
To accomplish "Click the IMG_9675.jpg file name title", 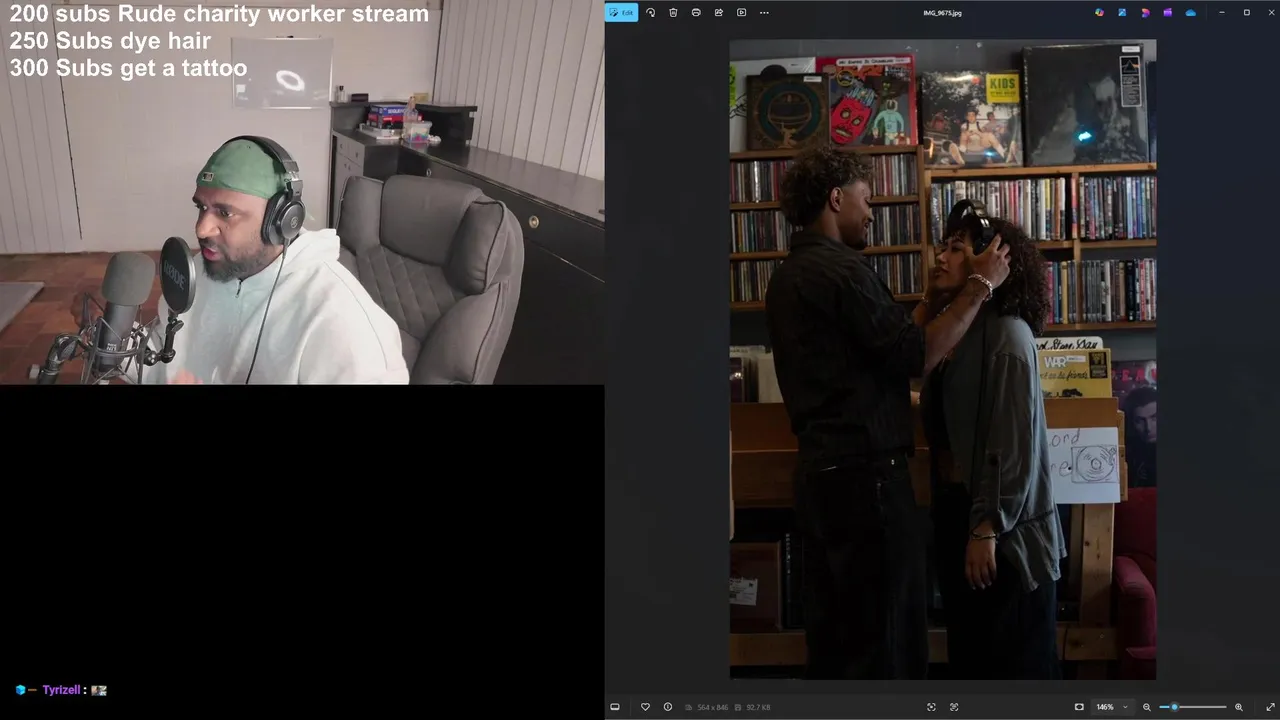I will coord(942,13).
